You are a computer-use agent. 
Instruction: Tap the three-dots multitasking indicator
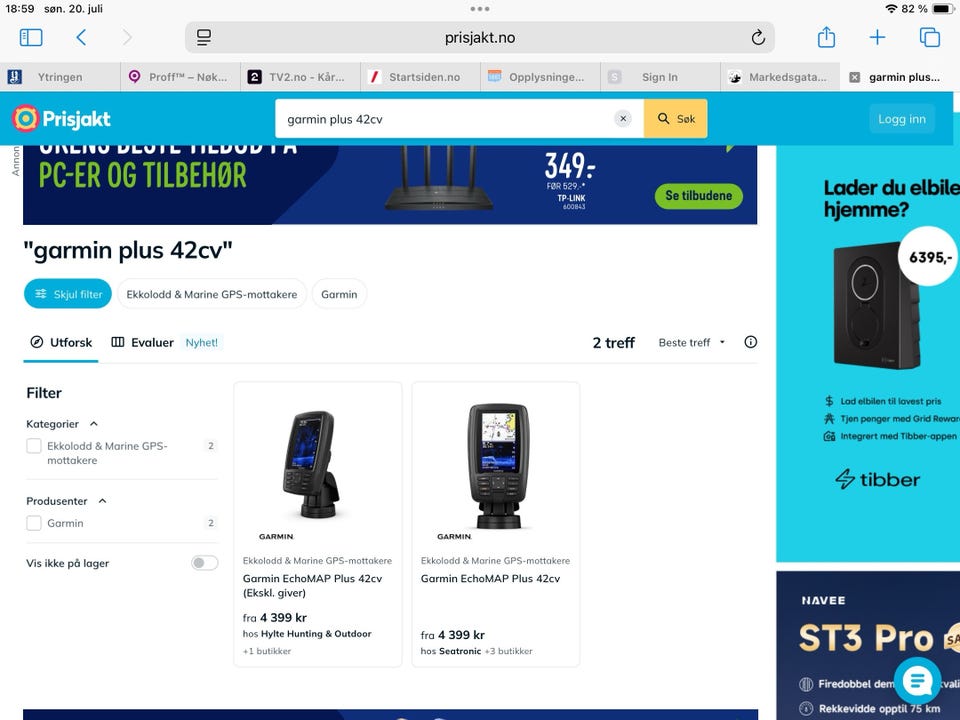479,9
